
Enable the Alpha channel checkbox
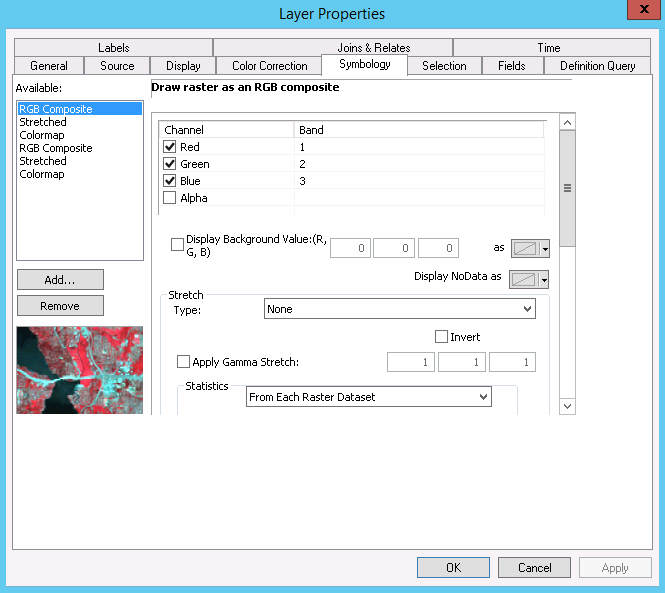coord(169,198)
